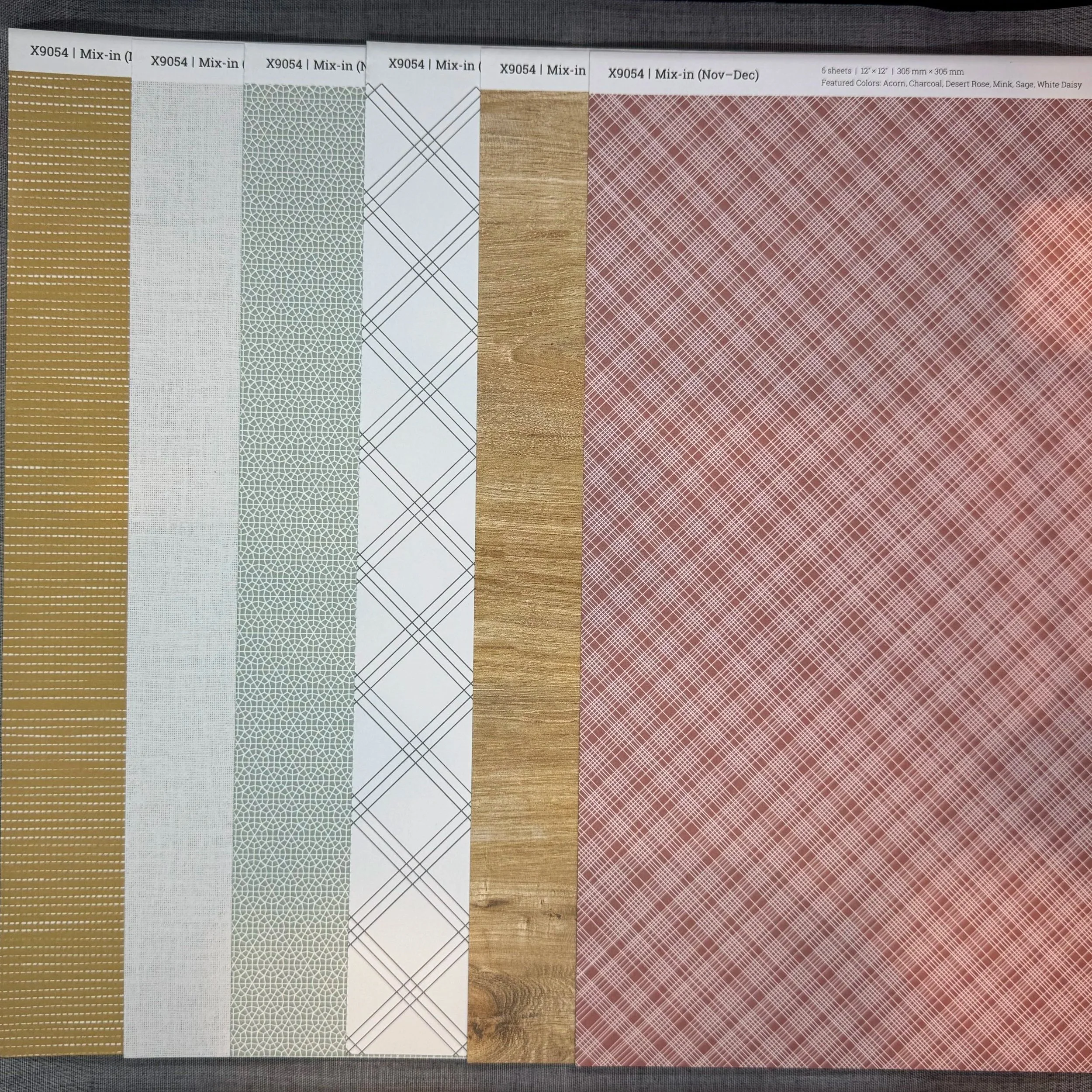Click the 'White Daisy' color name text

[x=1059, y=85]
